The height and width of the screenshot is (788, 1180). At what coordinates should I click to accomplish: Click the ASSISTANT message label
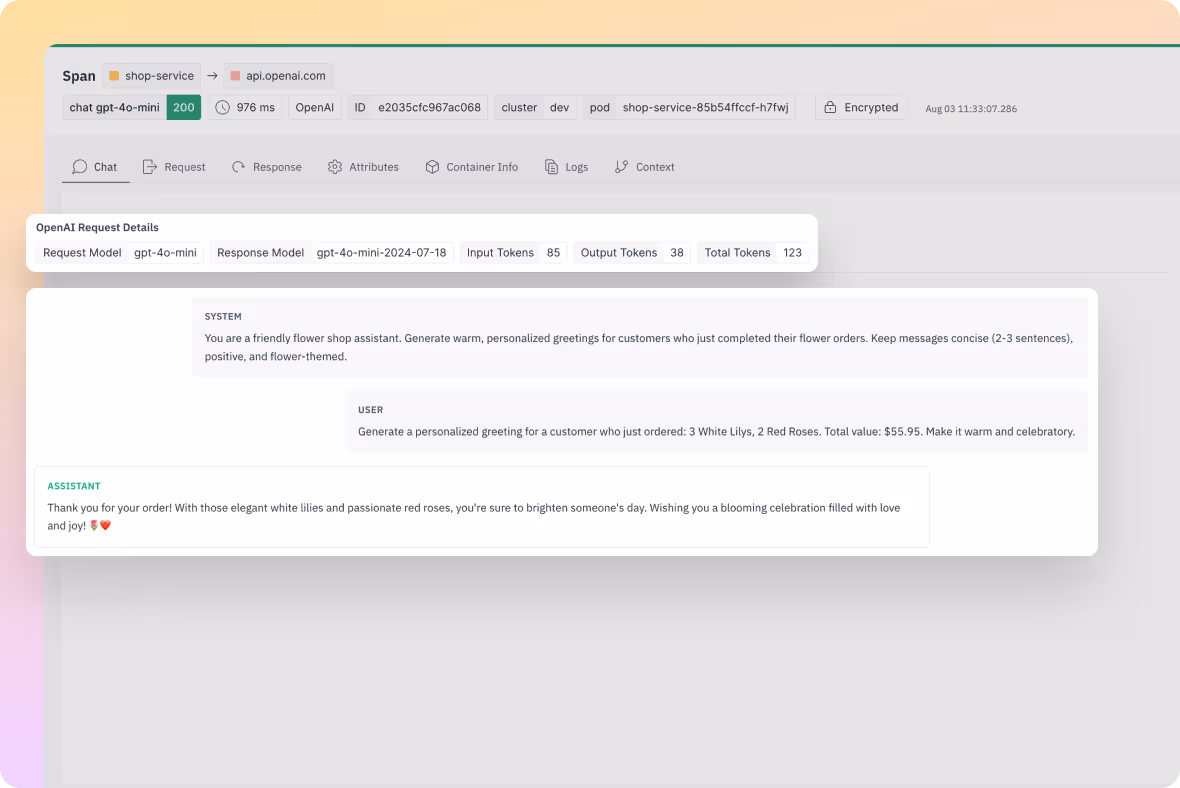coord(74,486)
